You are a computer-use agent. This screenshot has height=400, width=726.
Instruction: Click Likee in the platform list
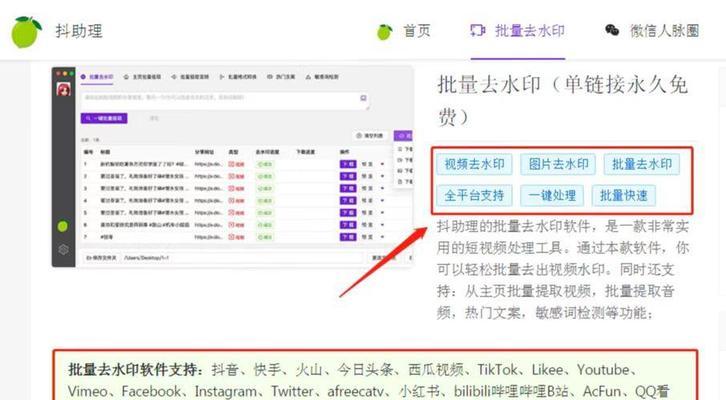[x=547, y=370]
